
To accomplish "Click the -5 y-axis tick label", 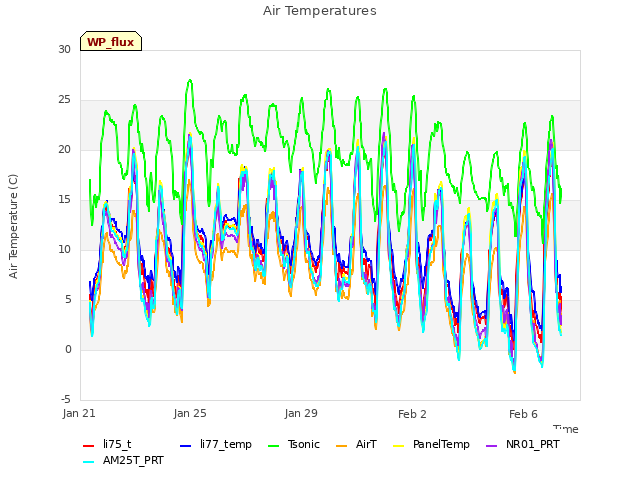I will [x=66, y=399].
